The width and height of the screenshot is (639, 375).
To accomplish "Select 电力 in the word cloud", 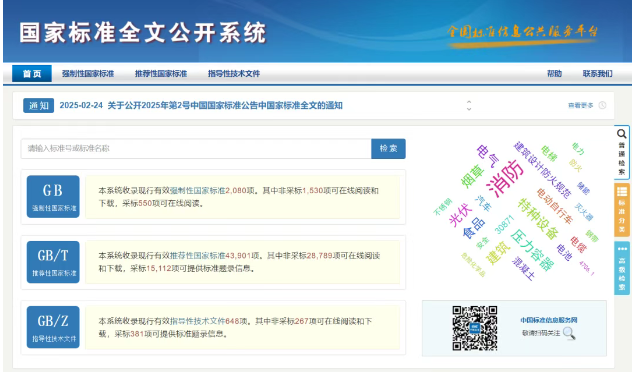I will click(x=578, y=149).
